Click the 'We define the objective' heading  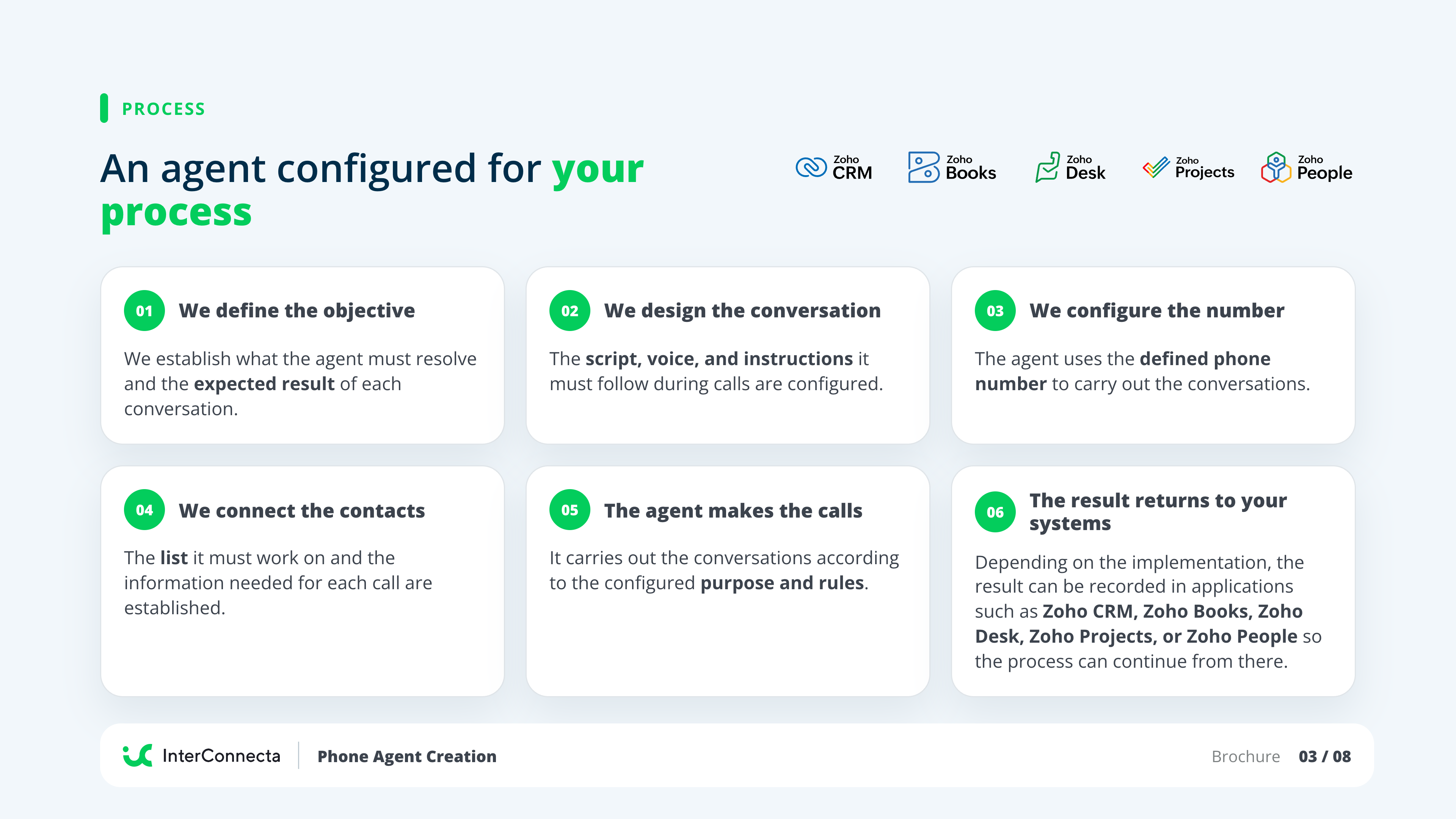click(297, 311)
